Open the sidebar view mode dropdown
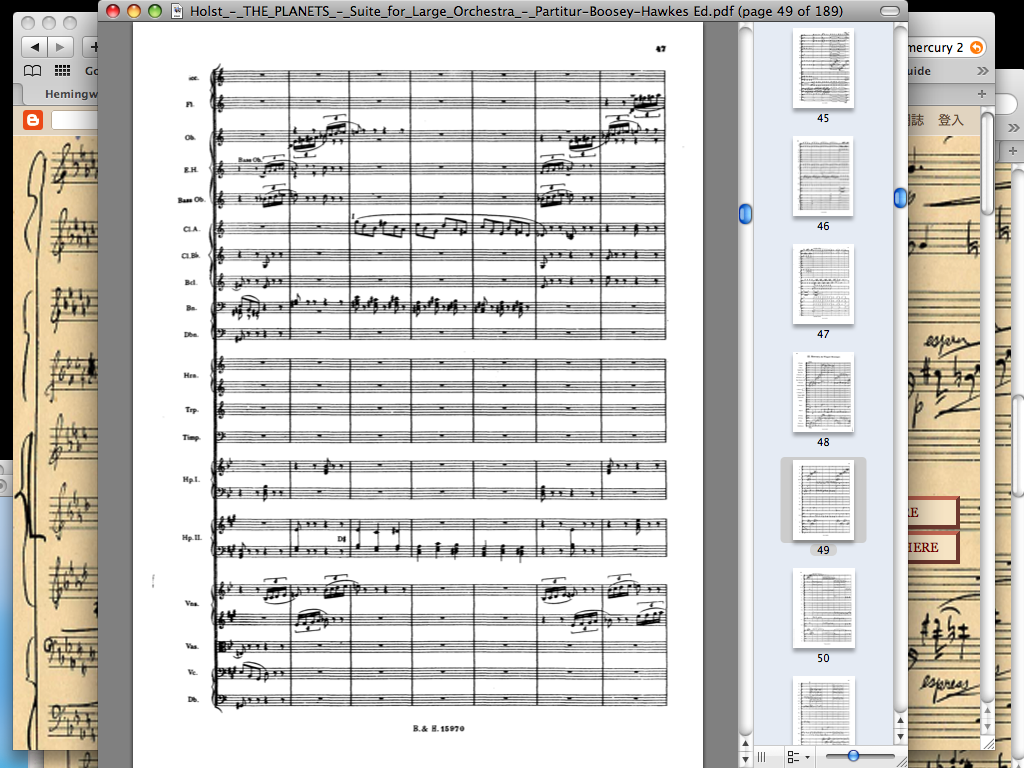This screenshot has width=1024, height=768. [x=798, y=757]
